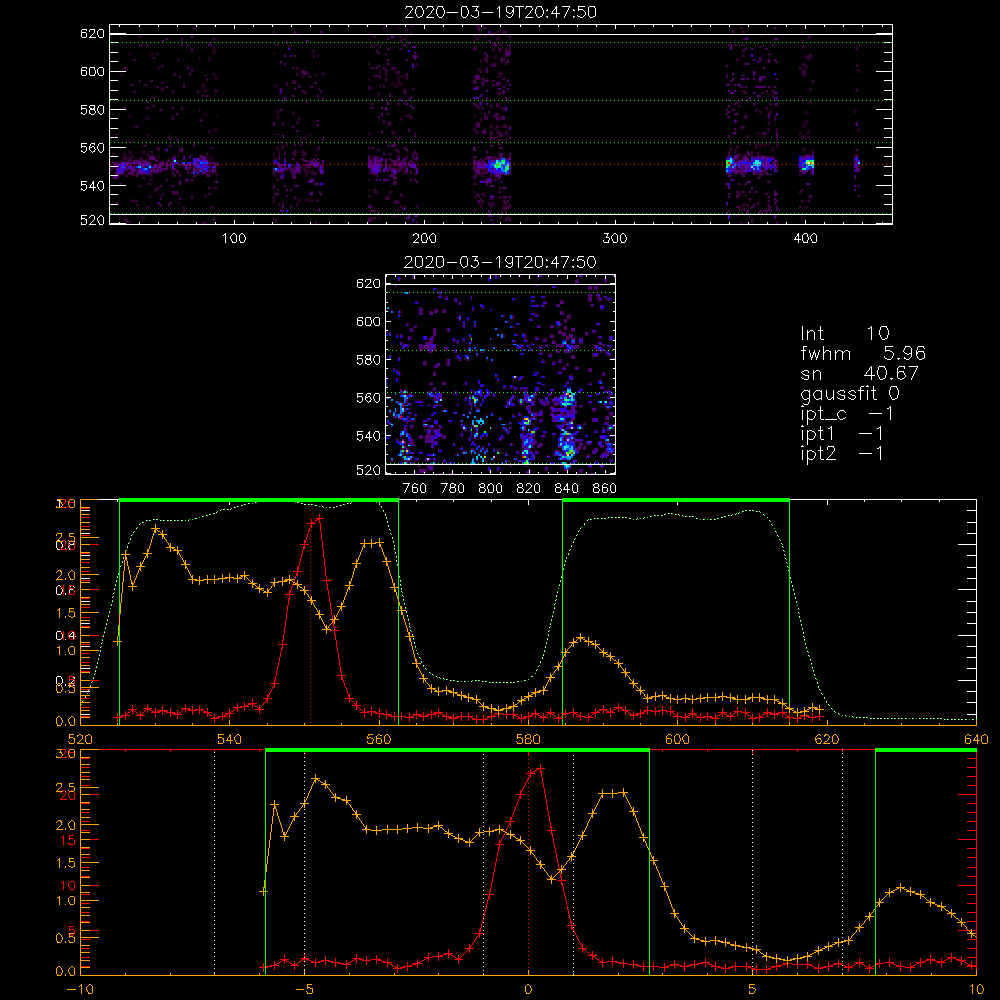Click the x-axis tick label "800"
The width and height of the screenshot is (1000, 1000).
tap(490, 489)
